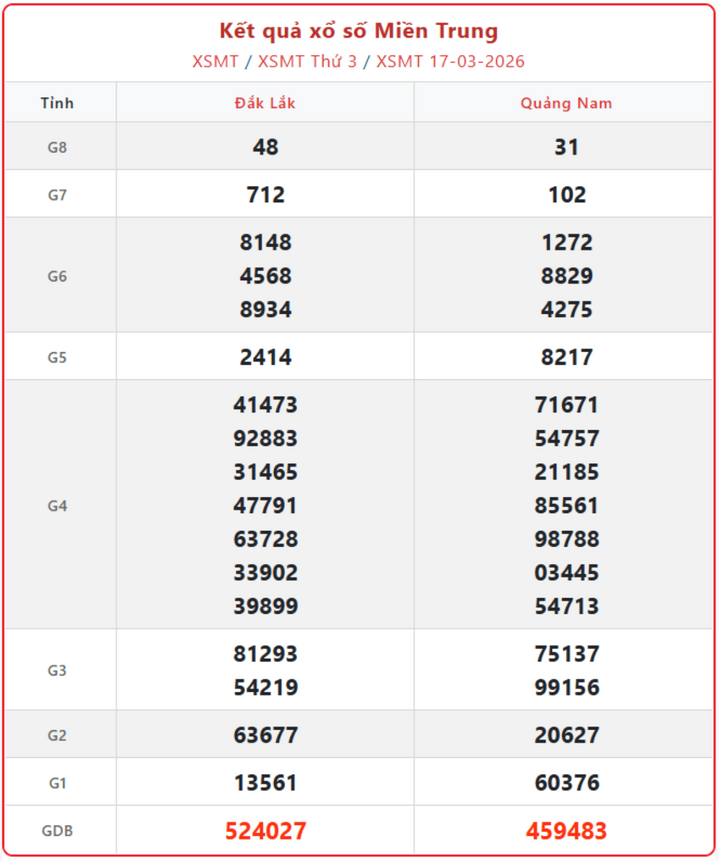
Task: Click the Quảng Nam province header
Action: pos(566,103)
